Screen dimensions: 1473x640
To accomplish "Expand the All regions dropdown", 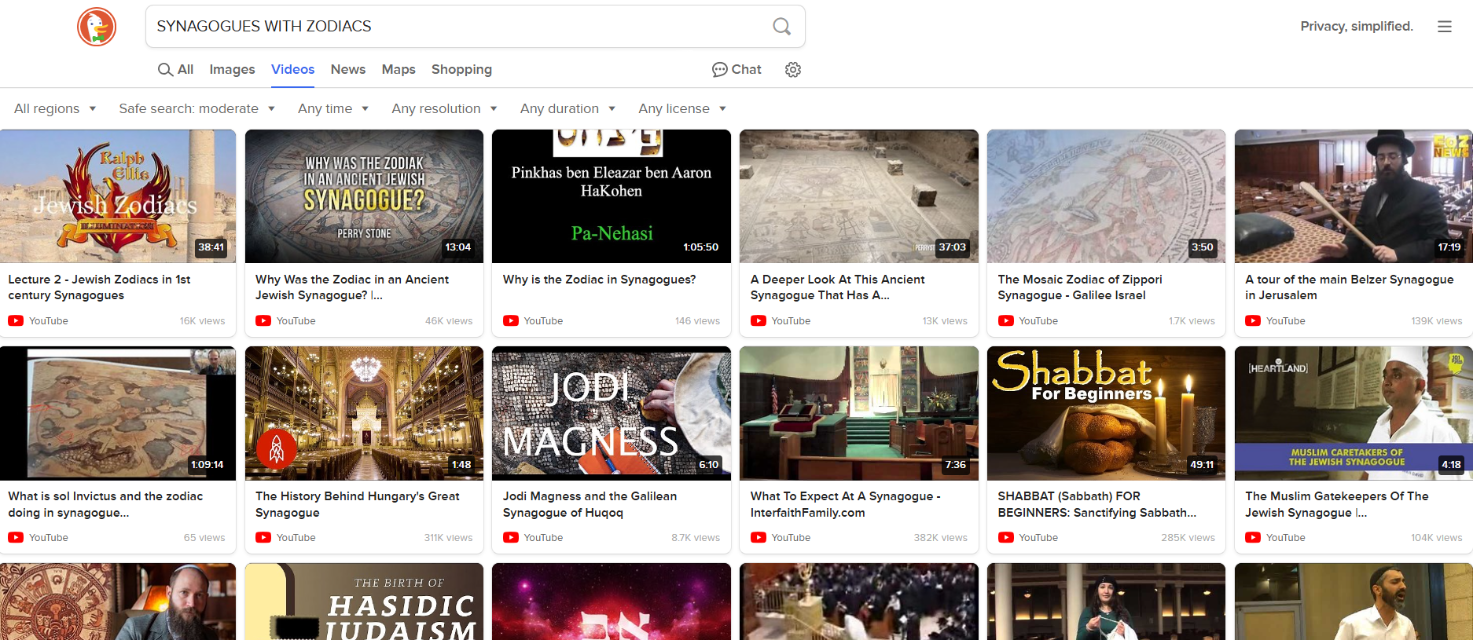I will (x=55, y=109).
